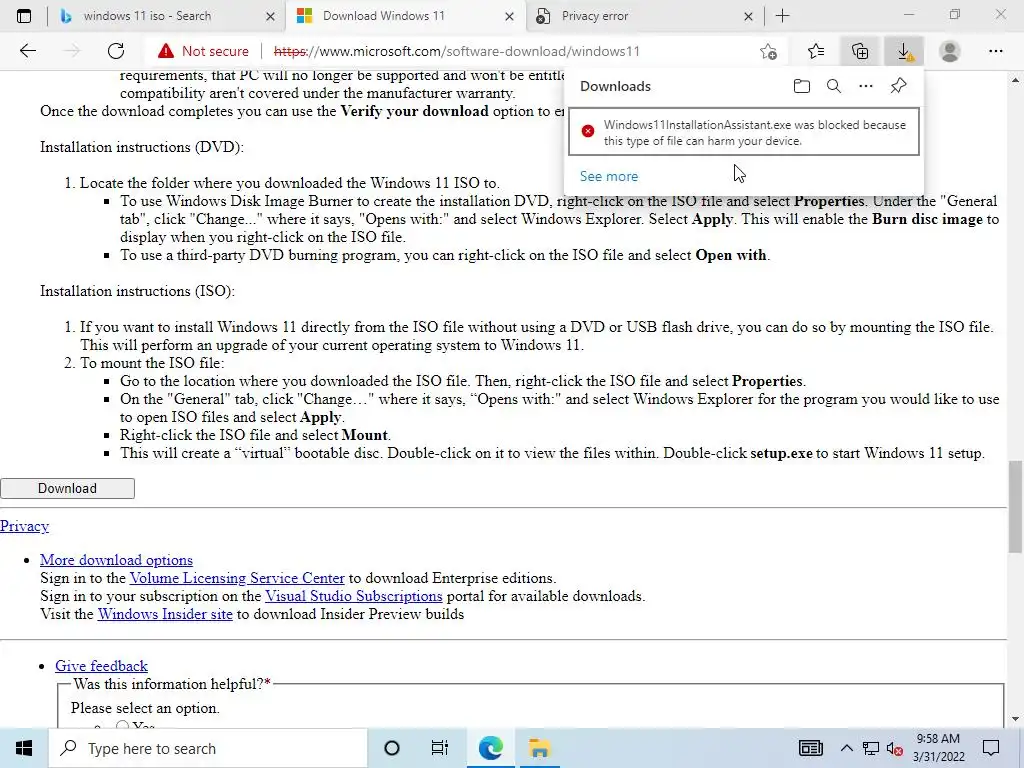This screenshot has height=768, width=1024.
Task: Click scrollbar up arrow
Action: point(1015,80)
